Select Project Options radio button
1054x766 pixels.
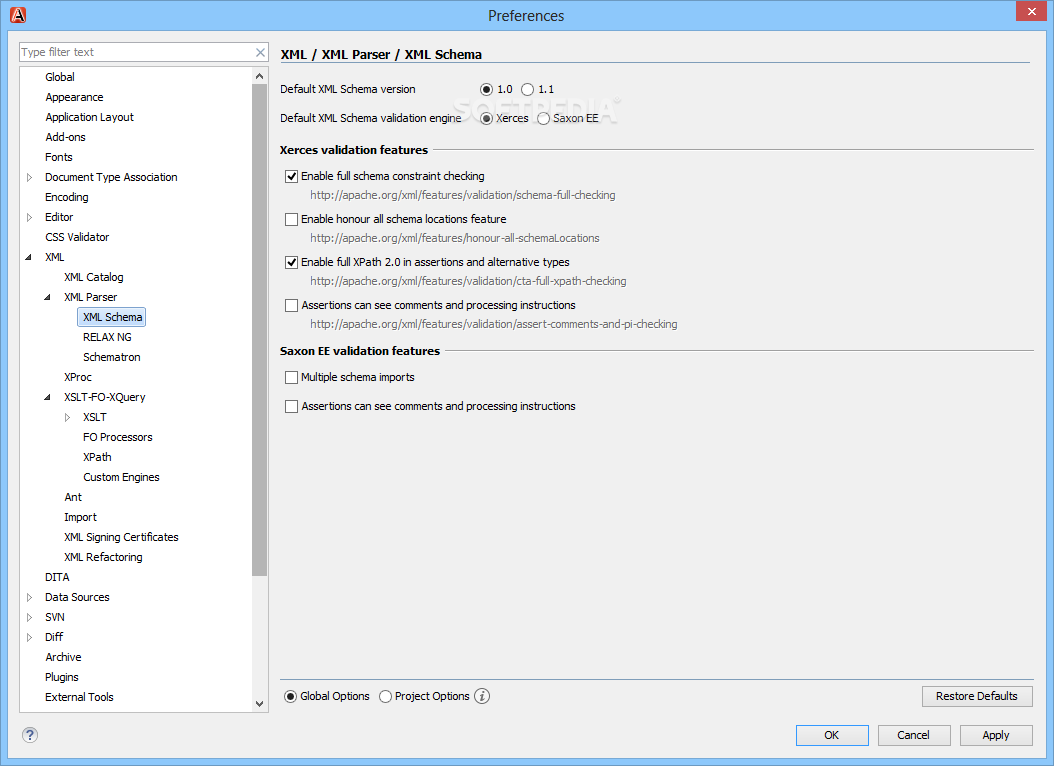[385, 697]
